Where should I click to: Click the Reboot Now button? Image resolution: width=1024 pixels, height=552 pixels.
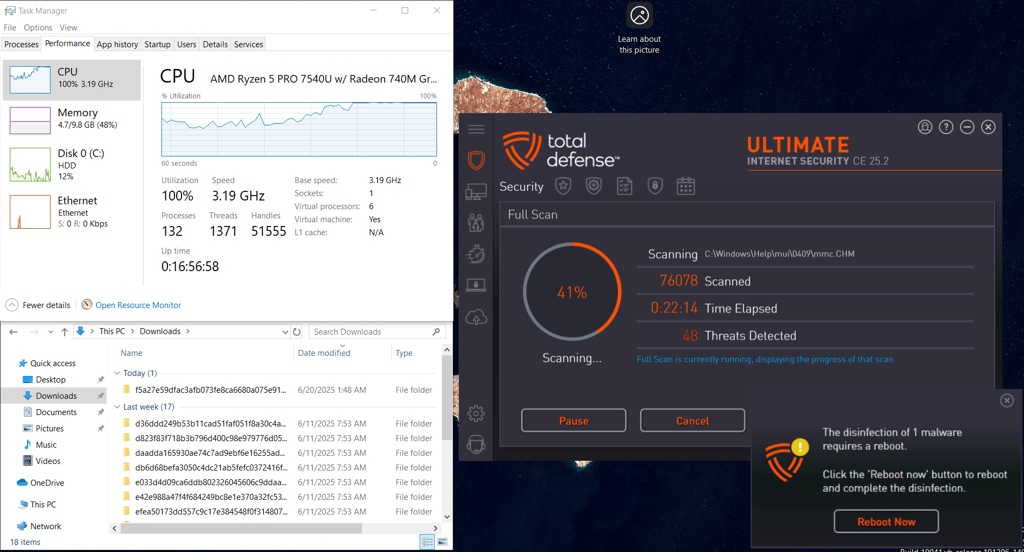tap(886, 521)
